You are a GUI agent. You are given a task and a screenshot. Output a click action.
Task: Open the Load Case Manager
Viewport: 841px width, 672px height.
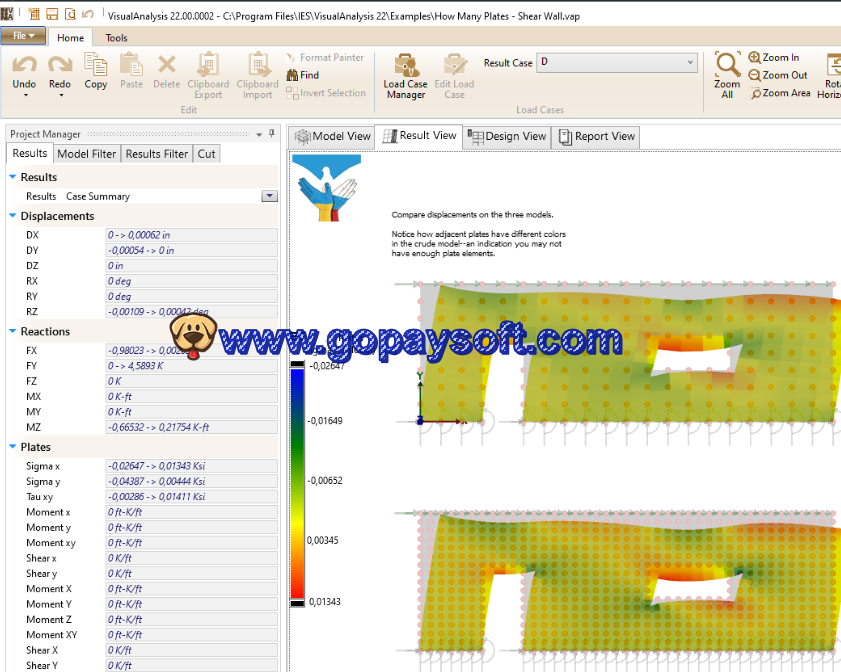click(x=405, y=76)
